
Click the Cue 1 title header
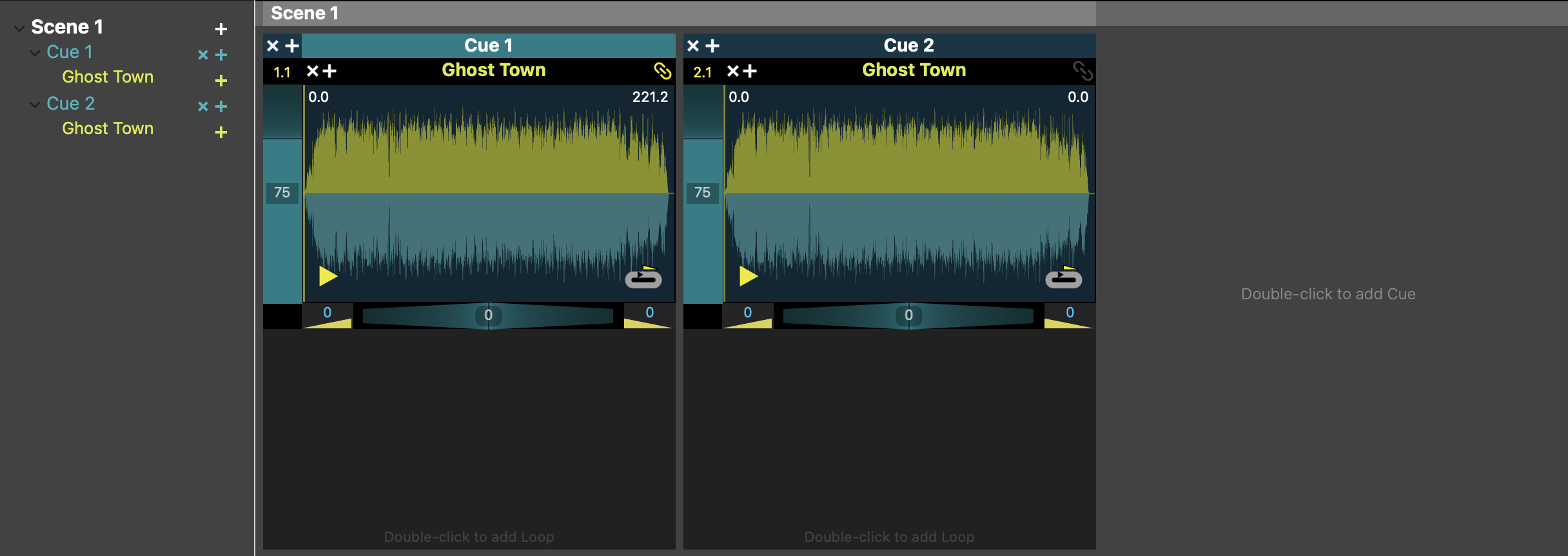coord(489,46)
